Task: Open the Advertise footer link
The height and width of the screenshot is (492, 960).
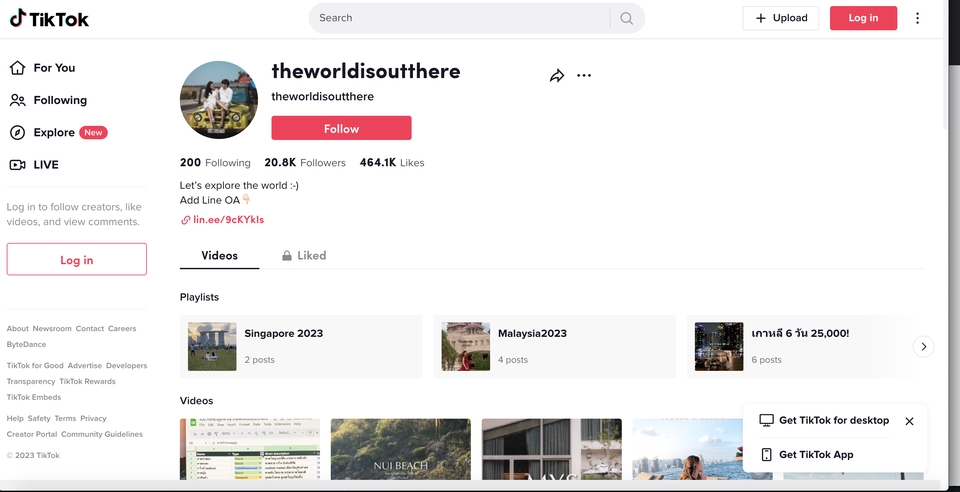Action: (84, 366)
